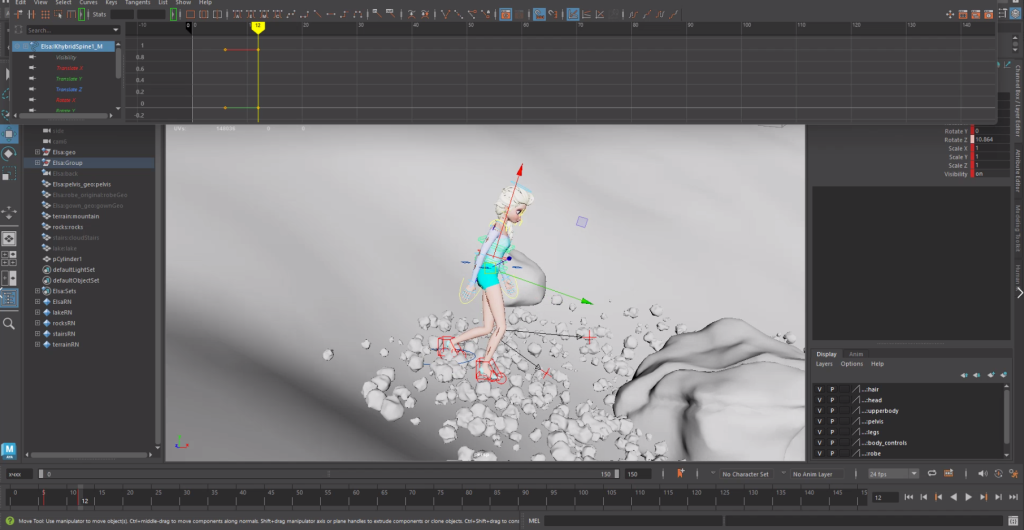Image resolution: width=1024 pixels, height=530 pixels.
Task: Open the Graph Editor search filter dropdown
Action: (x=116, y=30)
